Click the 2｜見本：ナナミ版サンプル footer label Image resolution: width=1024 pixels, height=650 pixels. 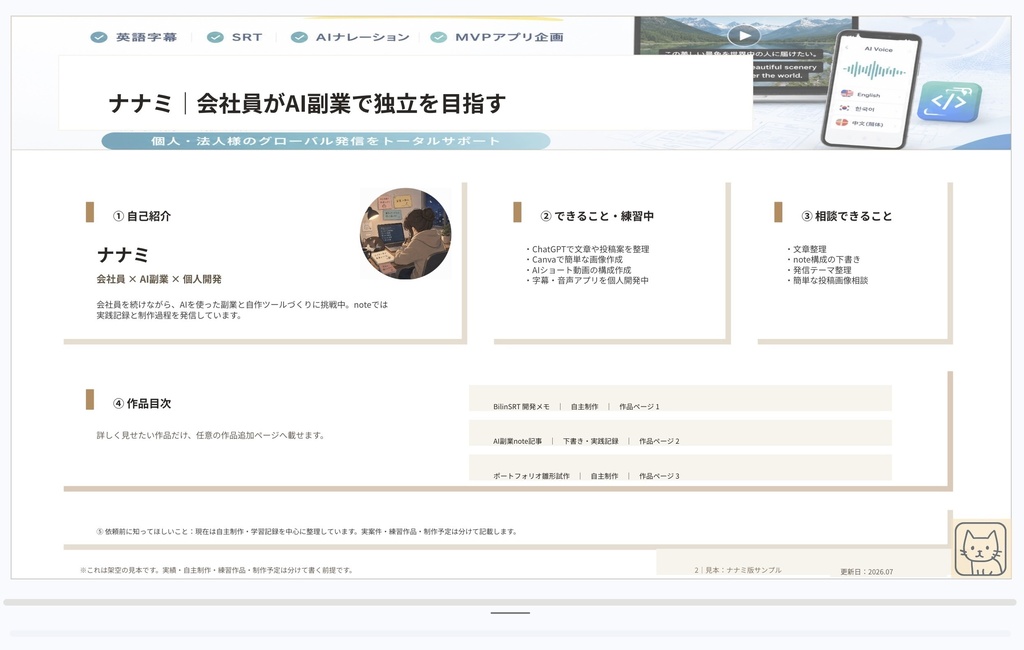pos(738,570)
